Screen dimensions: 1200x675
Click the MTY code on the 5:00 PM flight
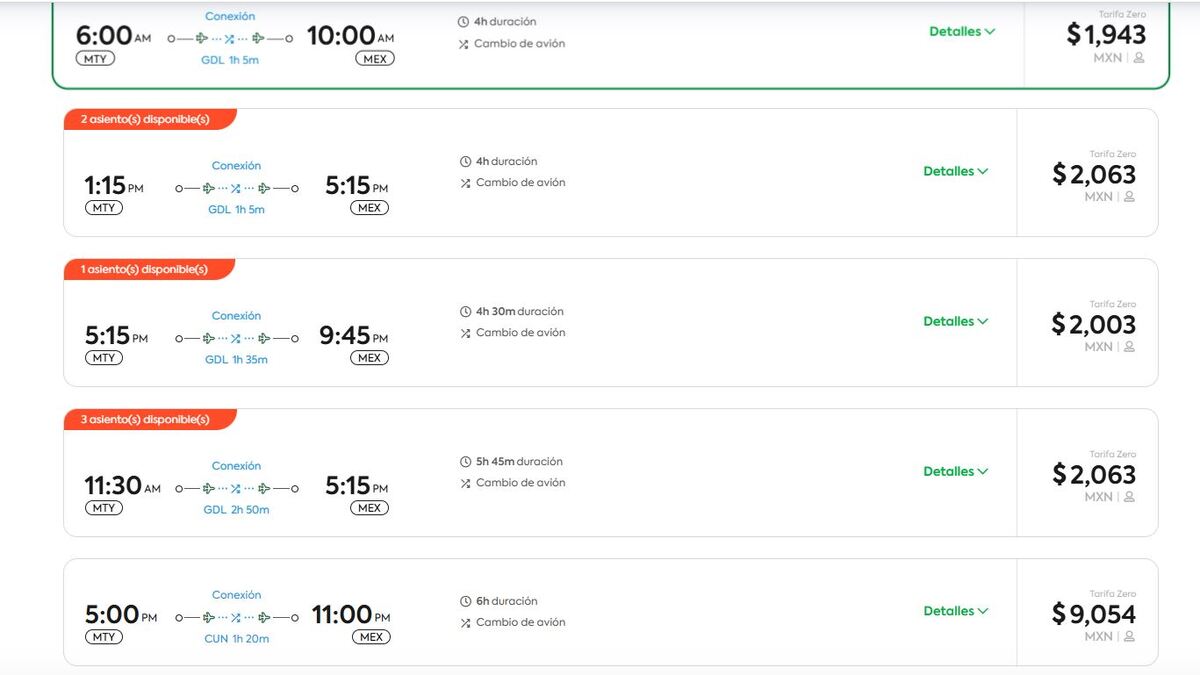pos(104,637)
